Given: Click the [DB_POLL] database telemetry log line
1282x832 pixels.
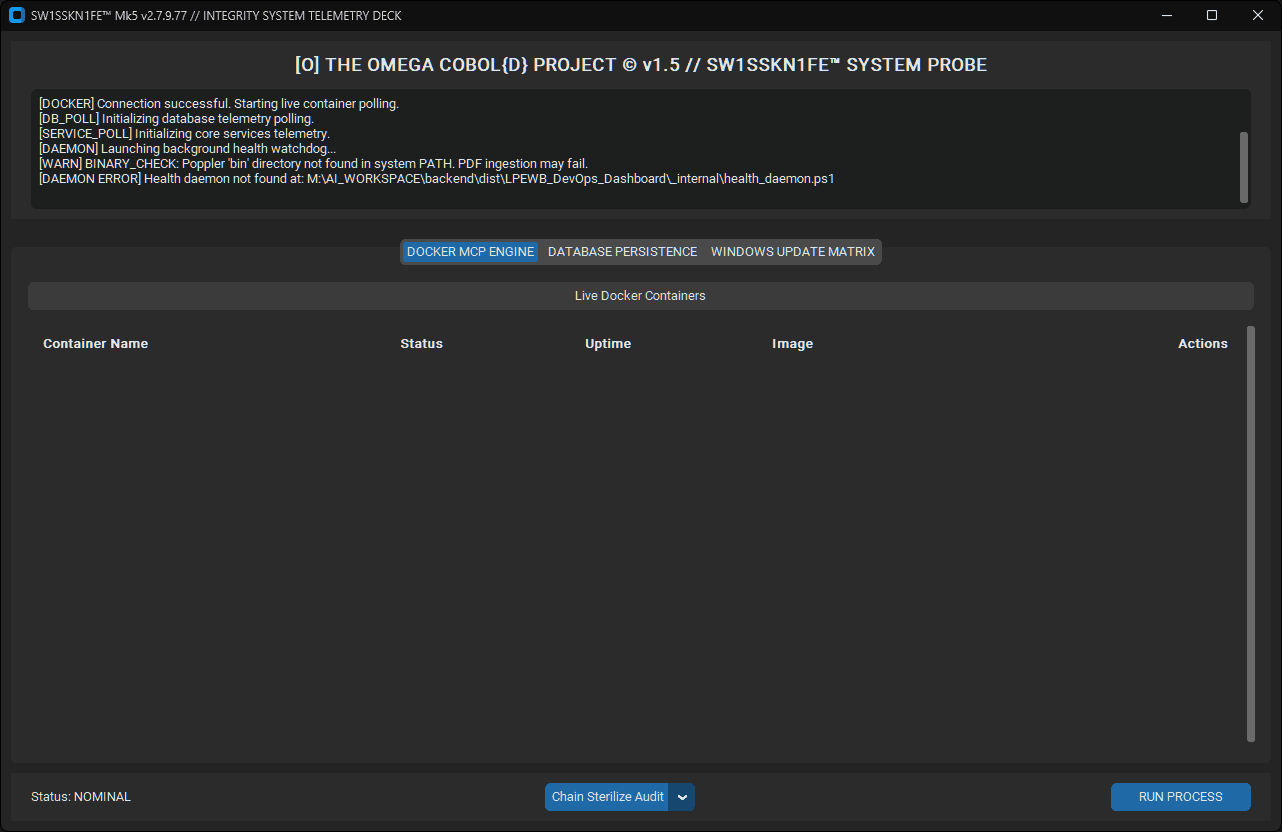Looking at the screenshot, I should [176, 119].
